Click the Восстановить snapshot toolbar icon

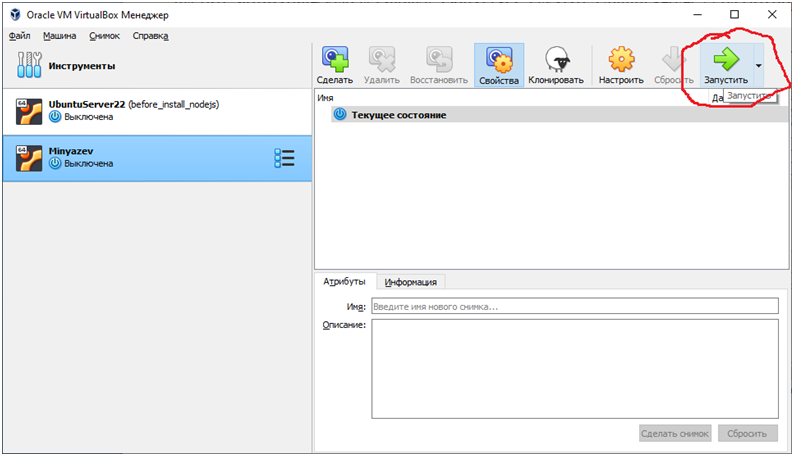click(x=439, y=60)
